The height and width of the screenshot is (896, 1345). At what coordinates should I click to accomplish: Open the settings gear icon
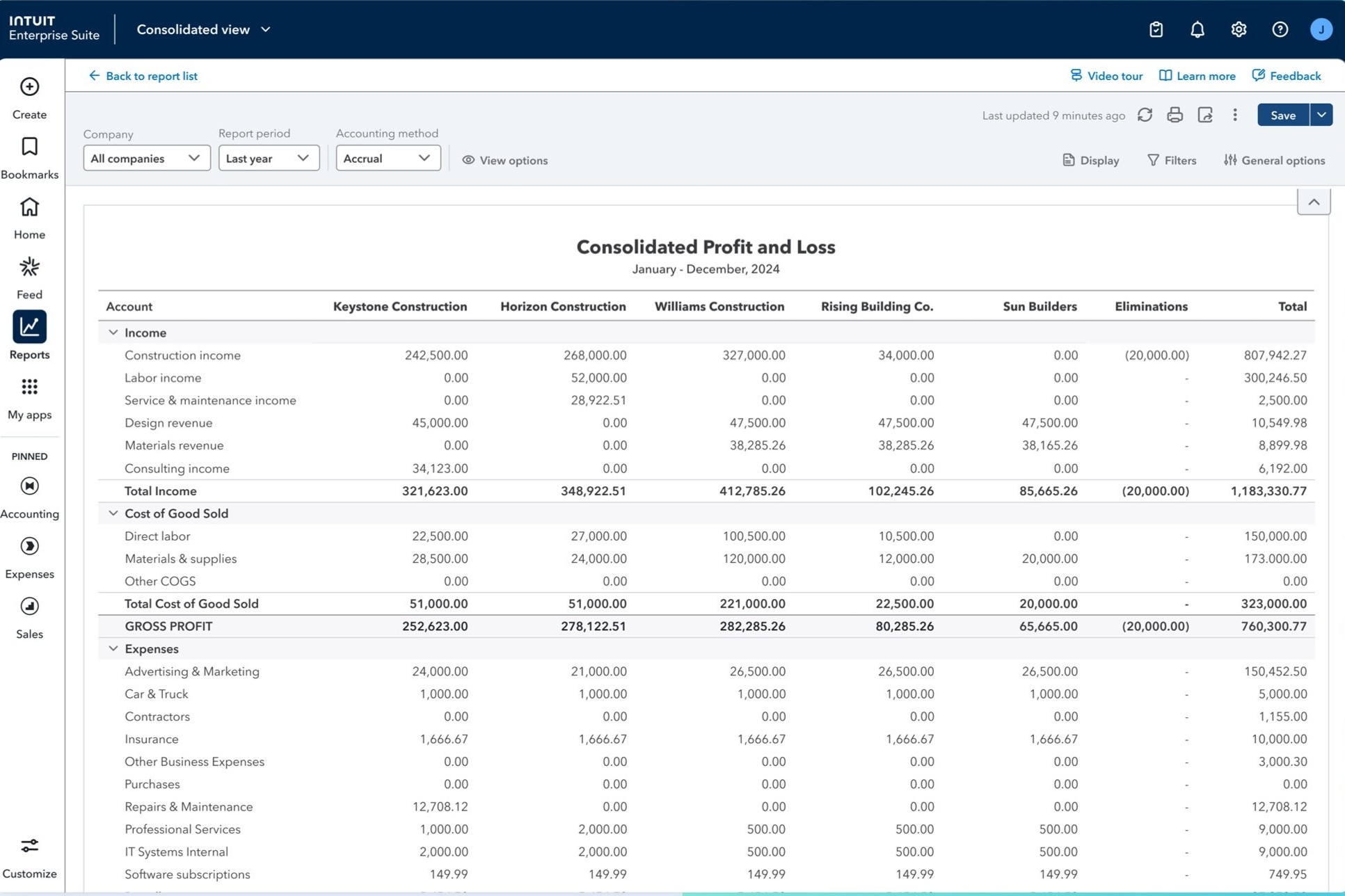tap(1239, 30)
